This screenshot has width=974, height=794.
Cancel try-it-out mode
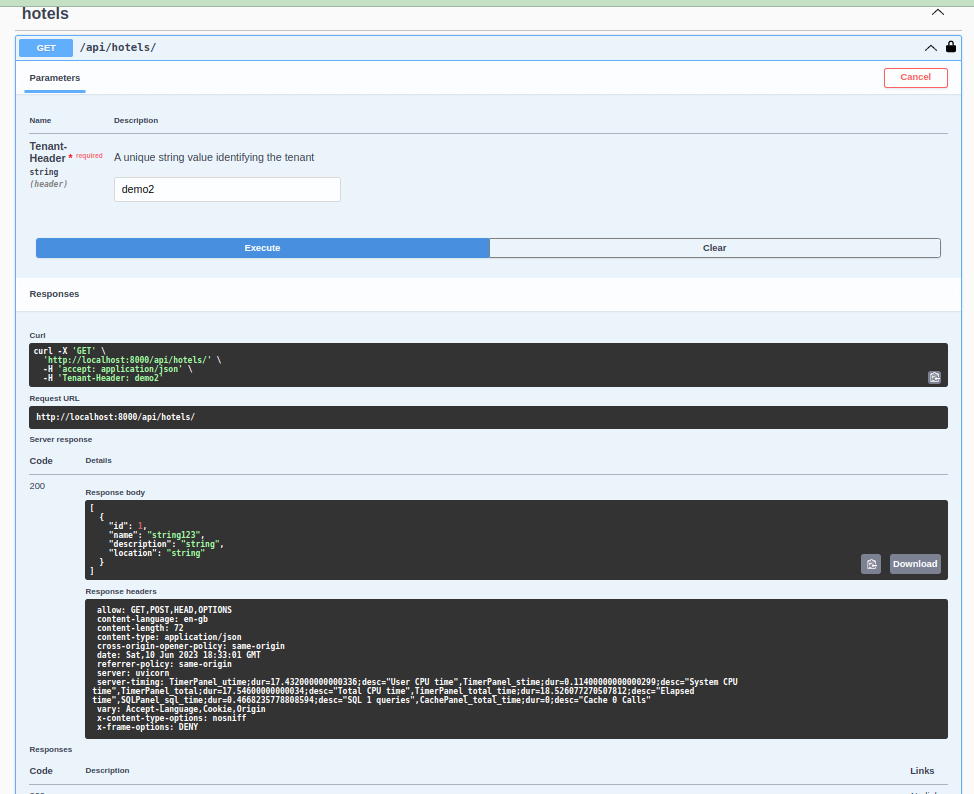[x=915, y=77]
